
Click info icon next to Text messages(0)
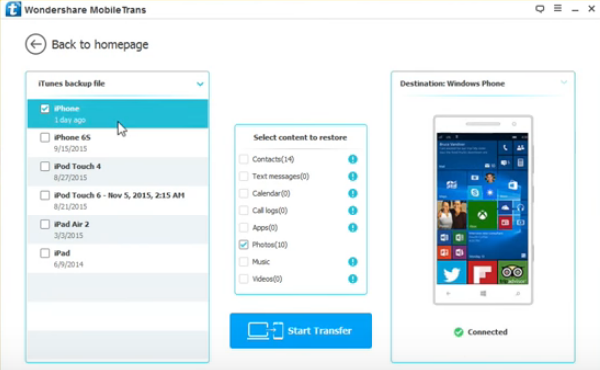352,176
